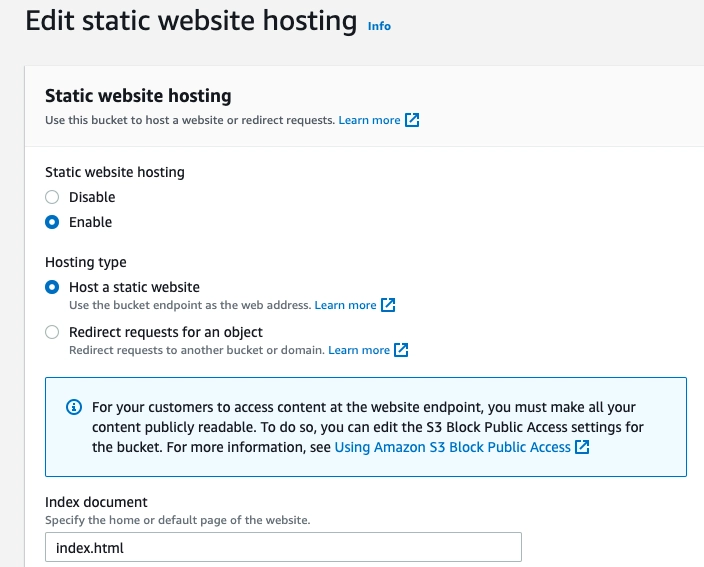Click external link icon after redirect Learn more
The height and width of the screenshot is (567, 704).
(x=402, y=350)
